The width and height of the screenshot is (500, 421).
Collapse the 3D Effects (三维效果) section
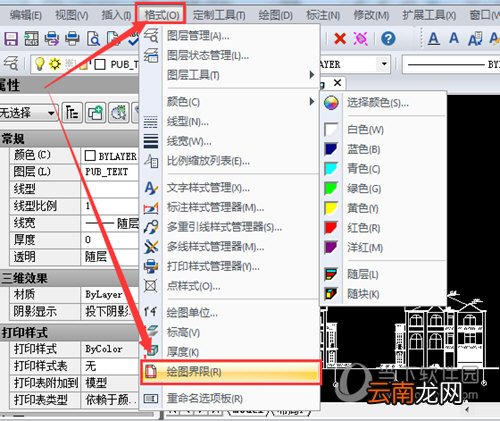pos(69,278)
